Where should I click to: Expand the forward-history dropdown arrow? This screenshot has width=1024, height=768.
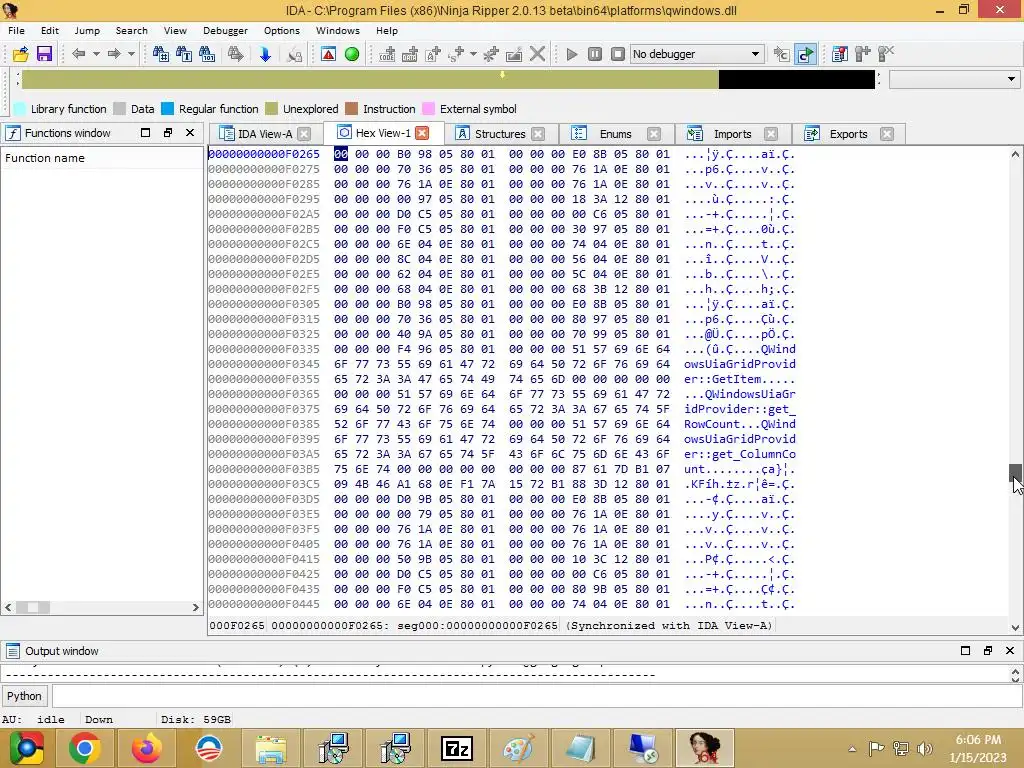pos(131,54)
